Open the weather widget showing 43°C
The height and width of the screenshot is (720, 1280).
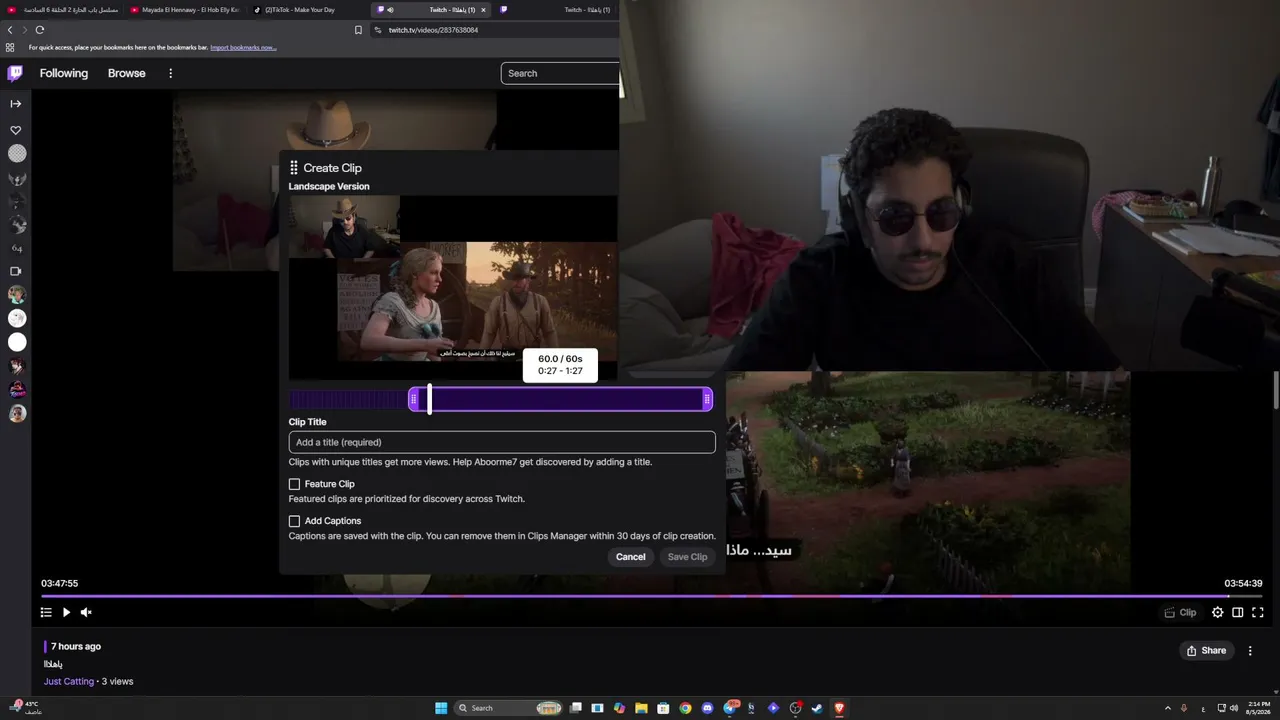27,708
